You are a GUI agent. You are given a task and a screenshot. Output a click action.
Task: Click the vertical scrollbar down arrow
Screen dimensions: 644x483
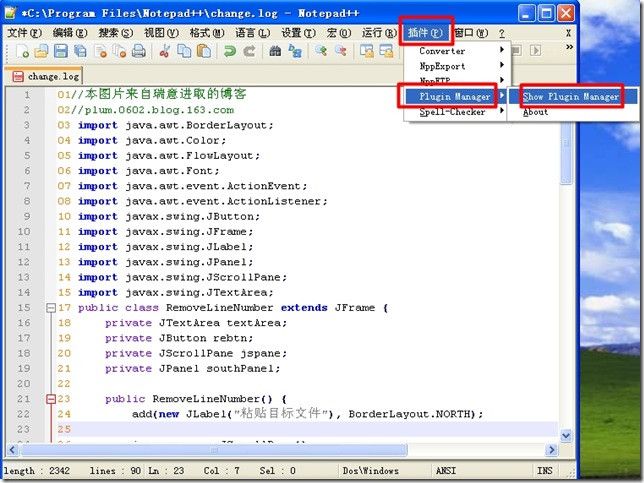pos(566,435)
